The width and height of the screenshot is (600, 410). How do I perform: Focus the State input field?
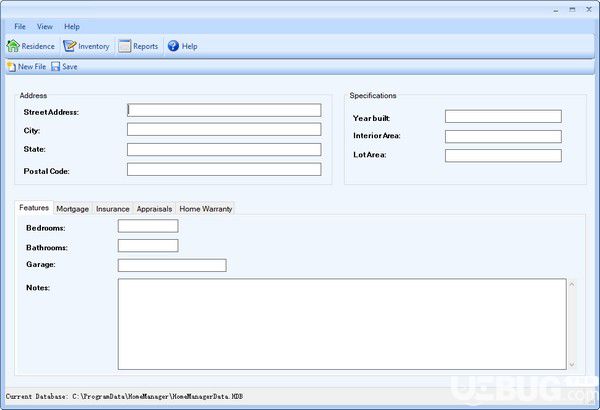coord(224,149)
